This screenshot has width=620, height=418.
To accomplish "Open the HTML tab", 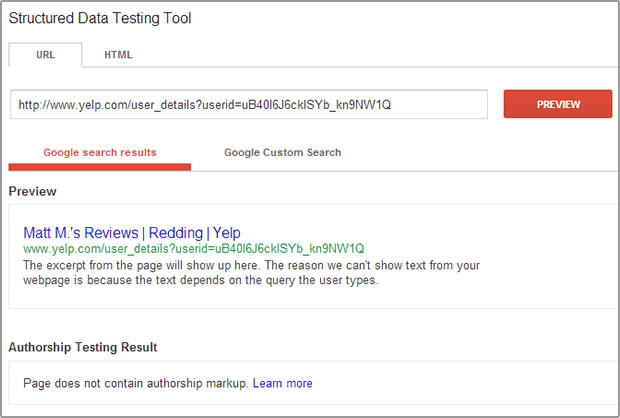I will point(118,55).
